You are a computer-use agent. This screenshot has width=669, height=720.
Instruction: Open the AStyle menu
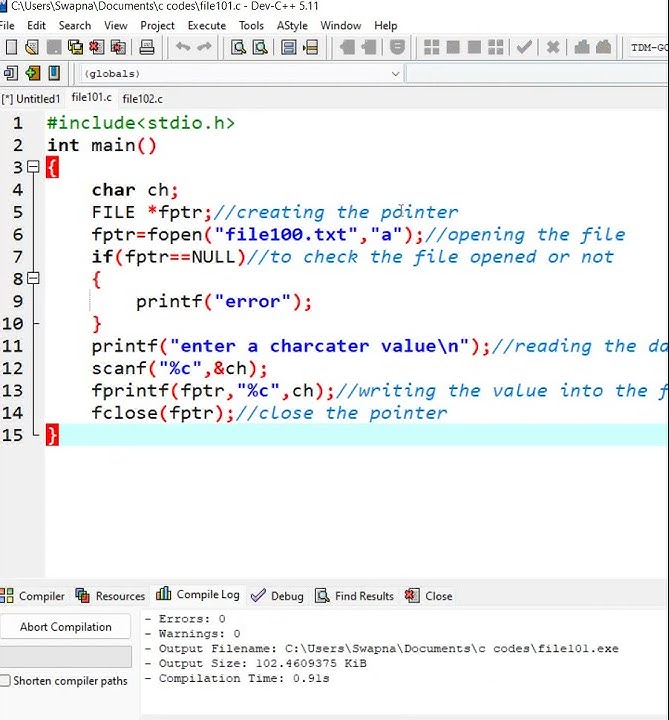[292, 26]
